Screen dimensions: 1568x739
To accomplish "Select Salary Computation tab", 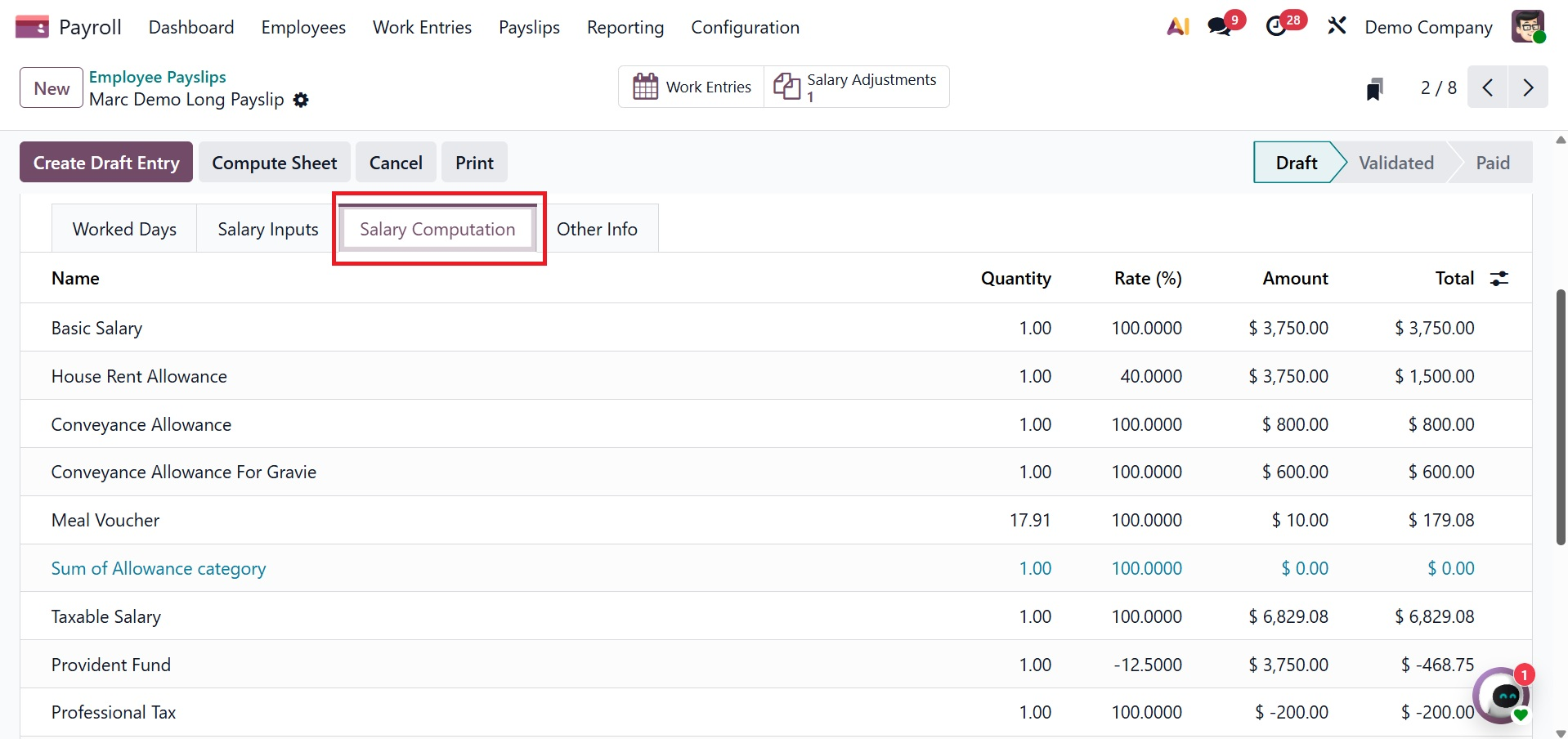I will tap(437, 229).
